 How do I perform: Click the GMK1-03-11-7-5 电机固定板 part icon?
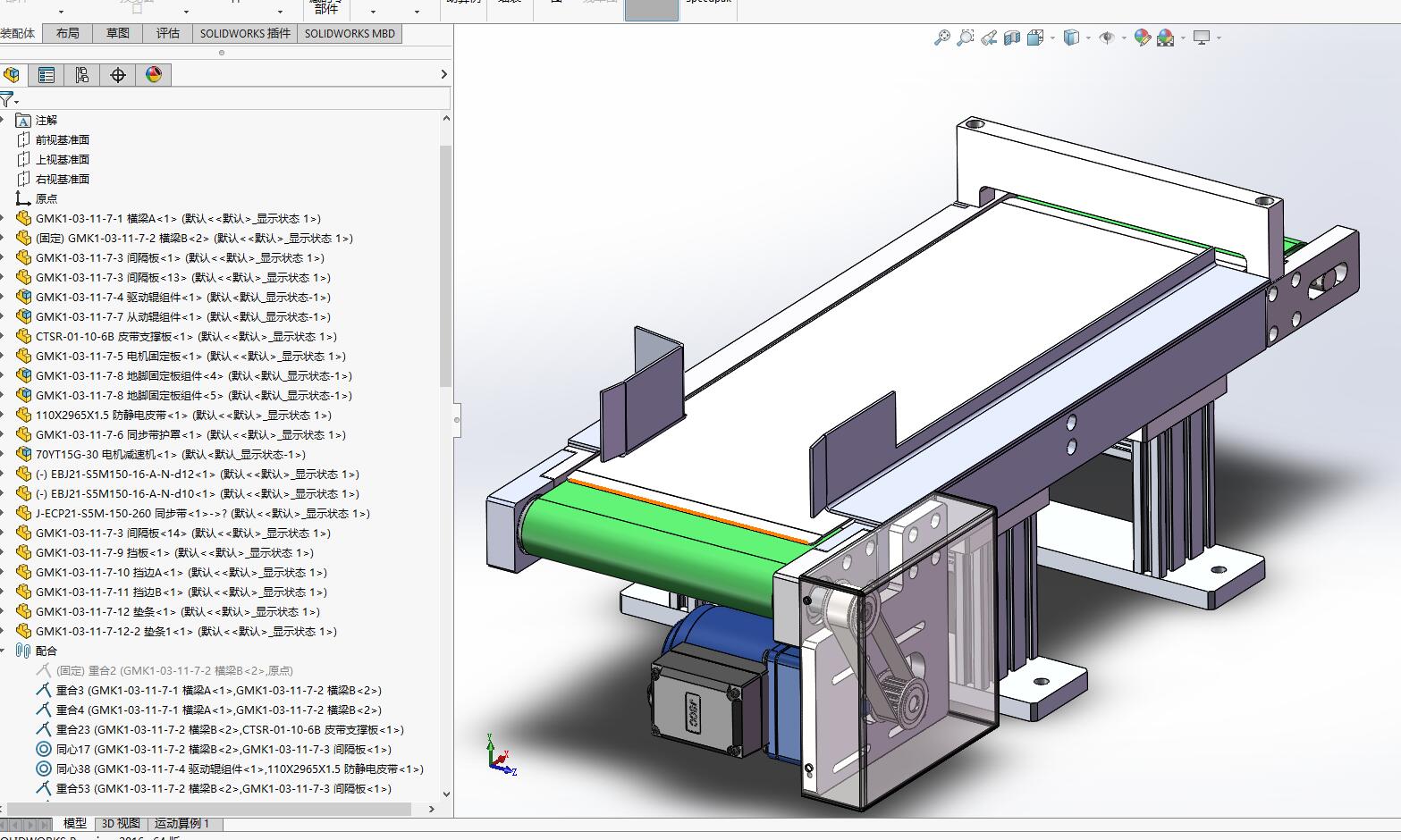pyautogui.click(x=23, y=356)
